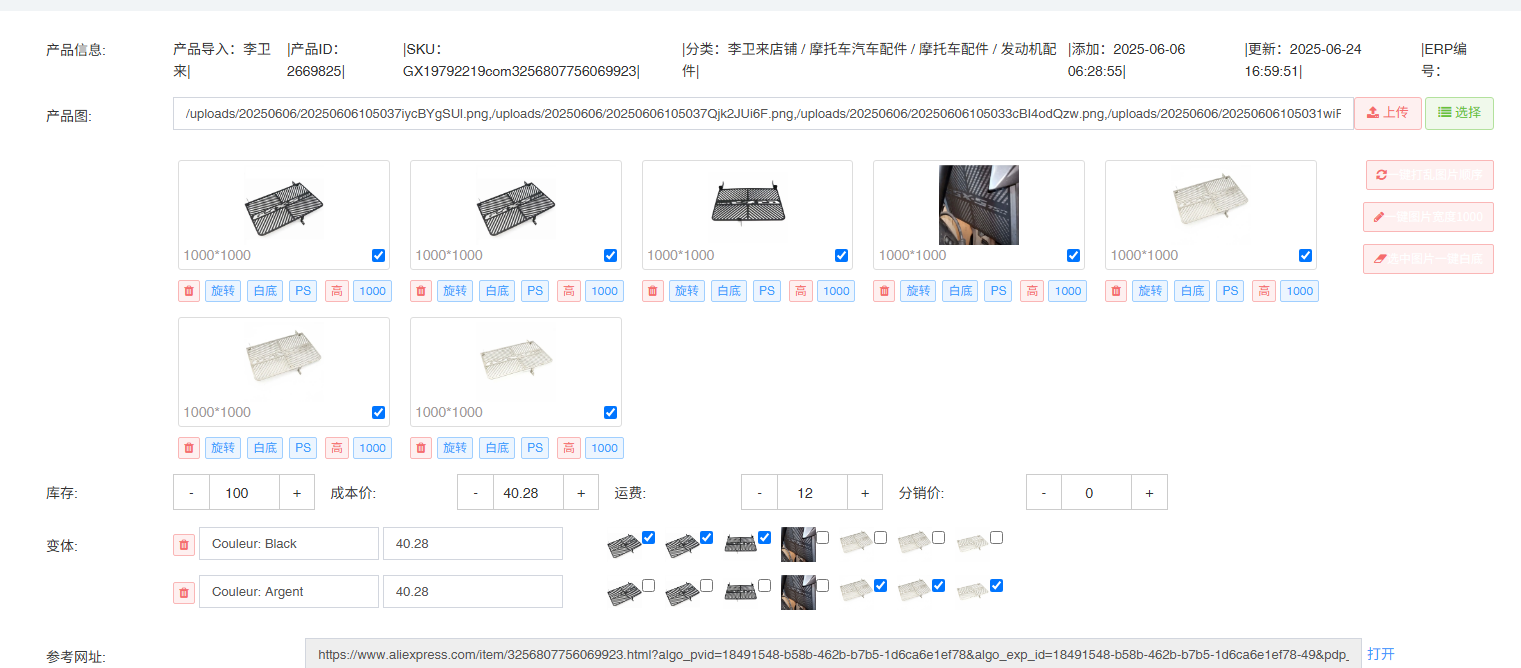Delete the Couleur: Black variant row

184,544
